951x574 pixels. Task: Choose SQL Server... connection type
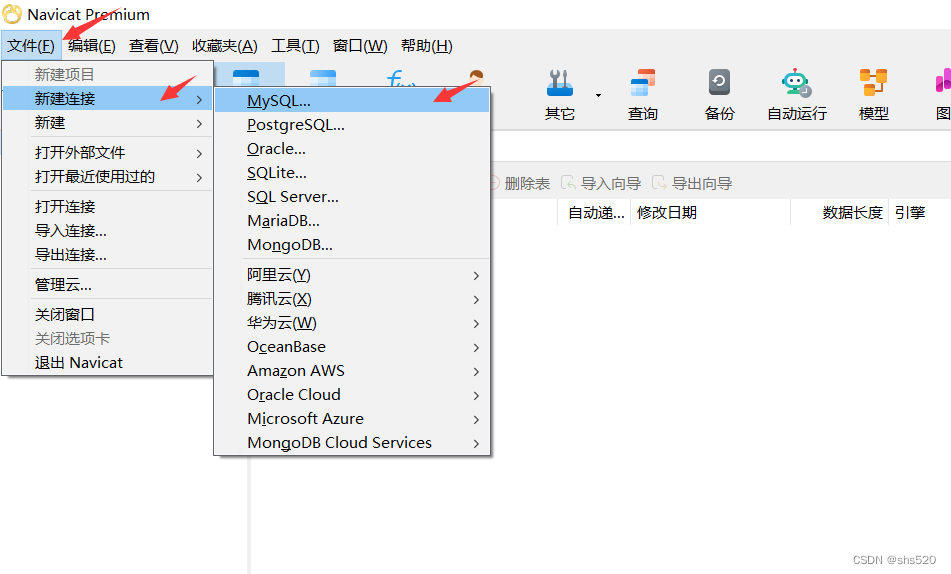pos(352,197)
